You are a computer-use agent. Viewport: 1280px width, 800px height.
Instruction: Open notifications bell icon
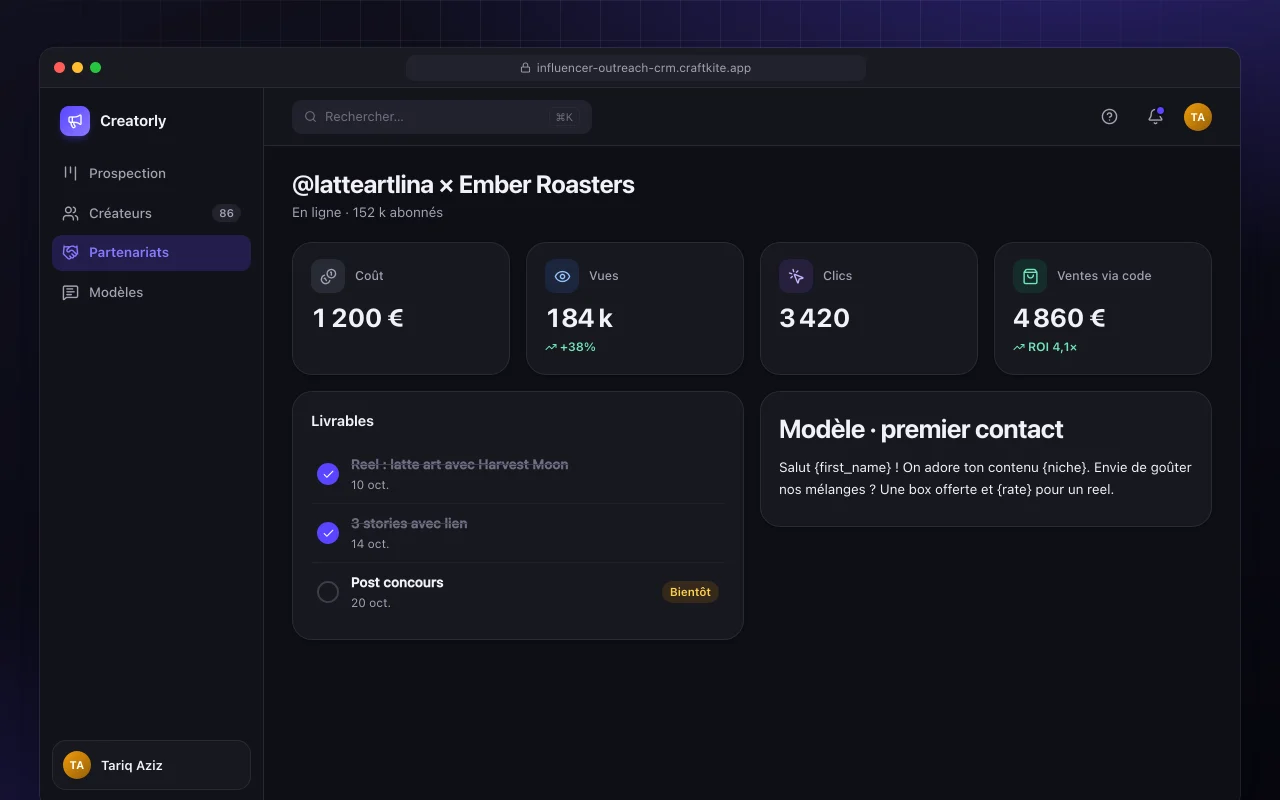click(x=1155, y=117)
